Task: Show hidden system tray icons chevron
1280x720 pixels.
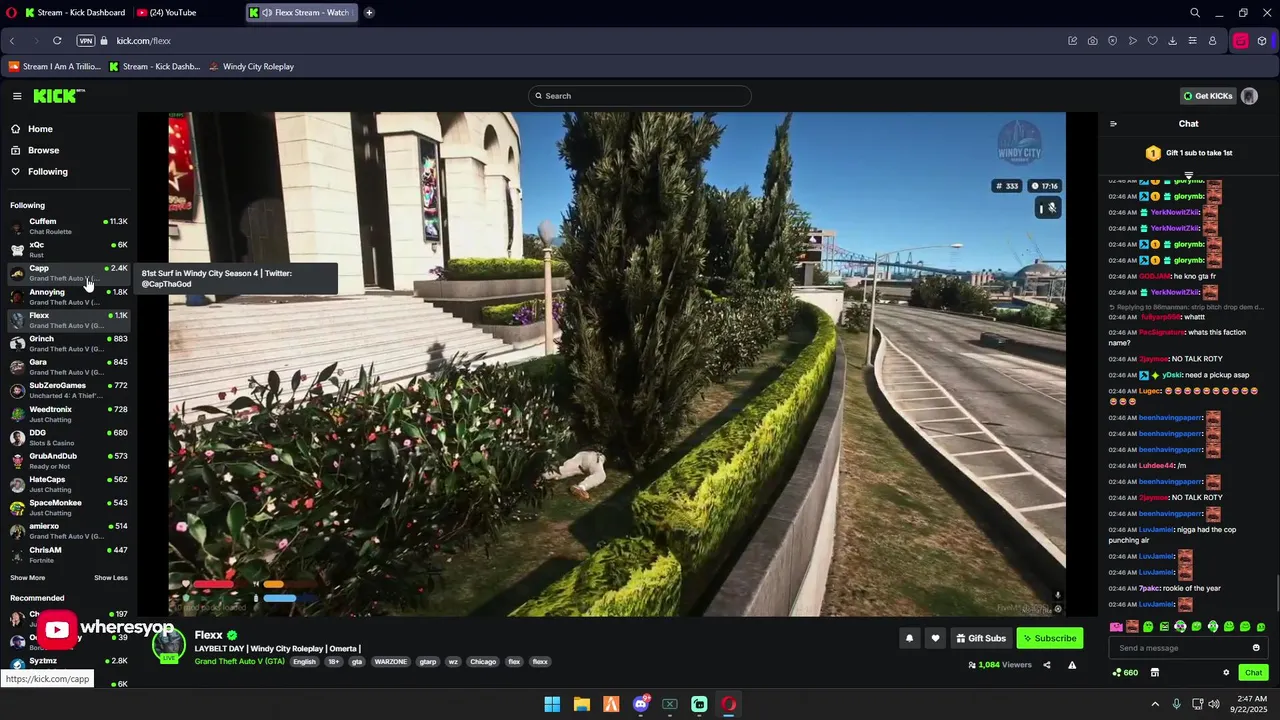Action: click(x=1155, y=704)
